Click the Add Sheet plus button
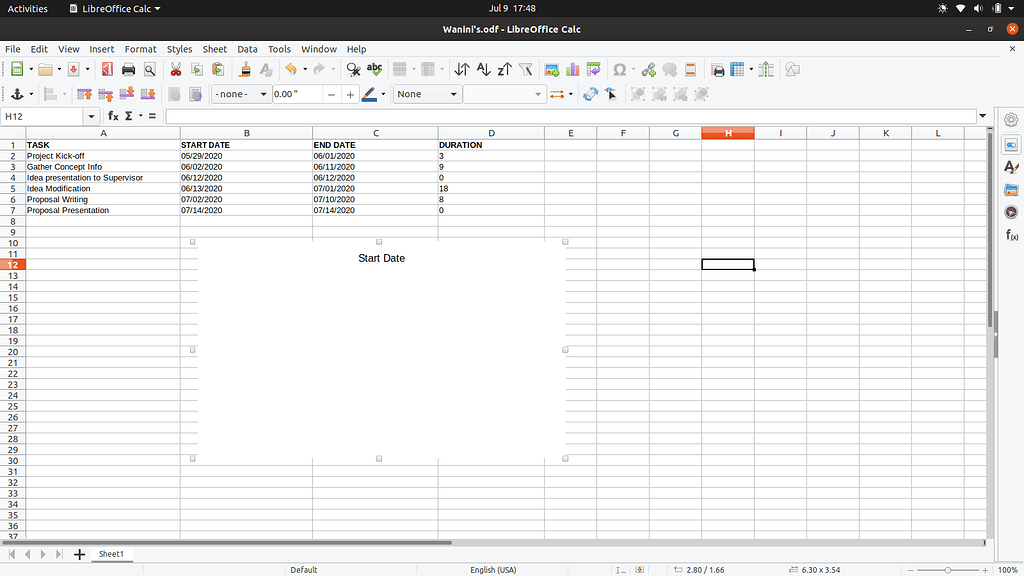Image resolution: width=1024 pixels, height=576 pixels. pyautogui.click(x=79, y=554)
